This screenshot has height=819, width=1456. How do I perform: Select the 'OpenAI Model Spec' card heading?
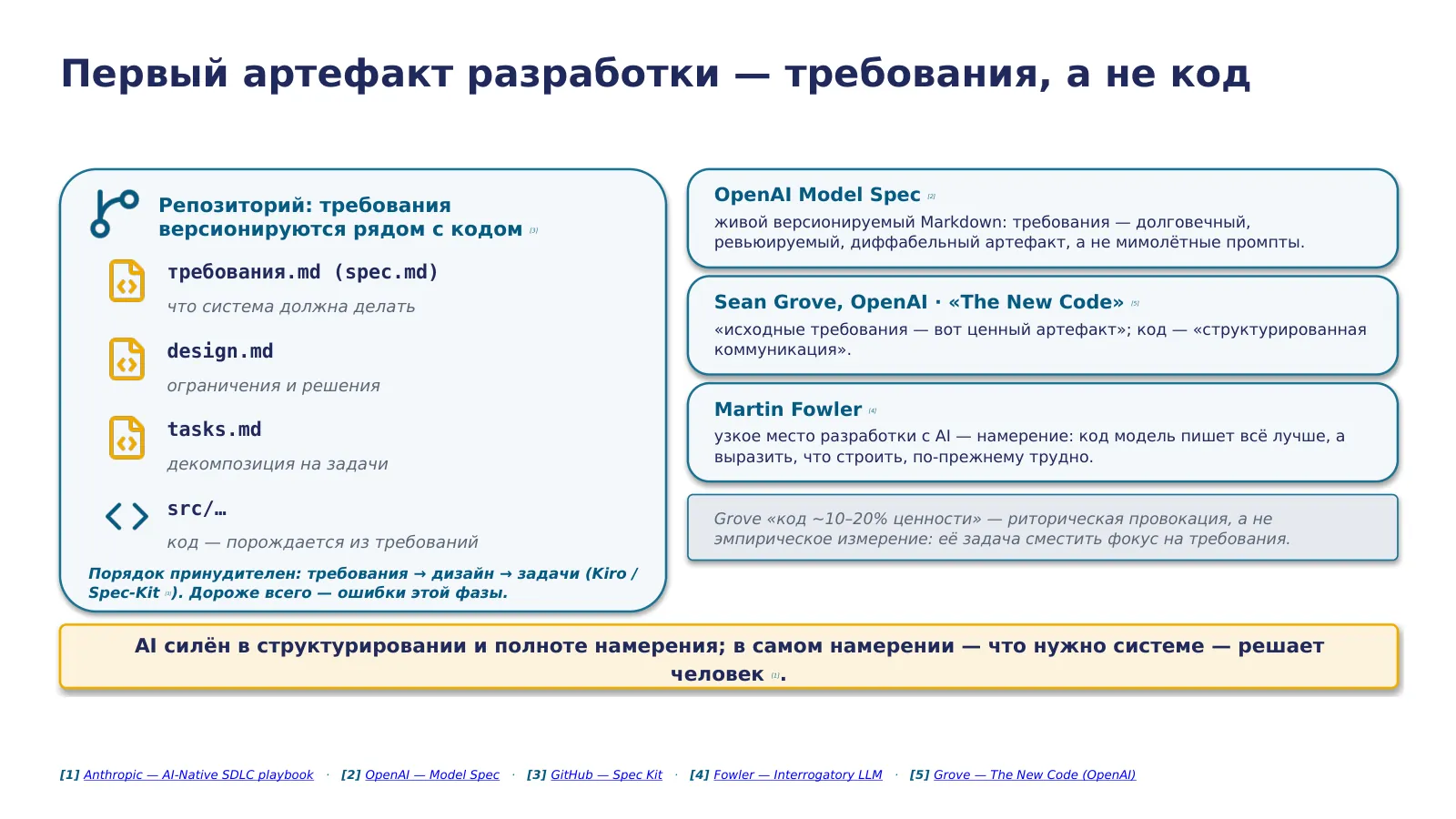point(817,195)
